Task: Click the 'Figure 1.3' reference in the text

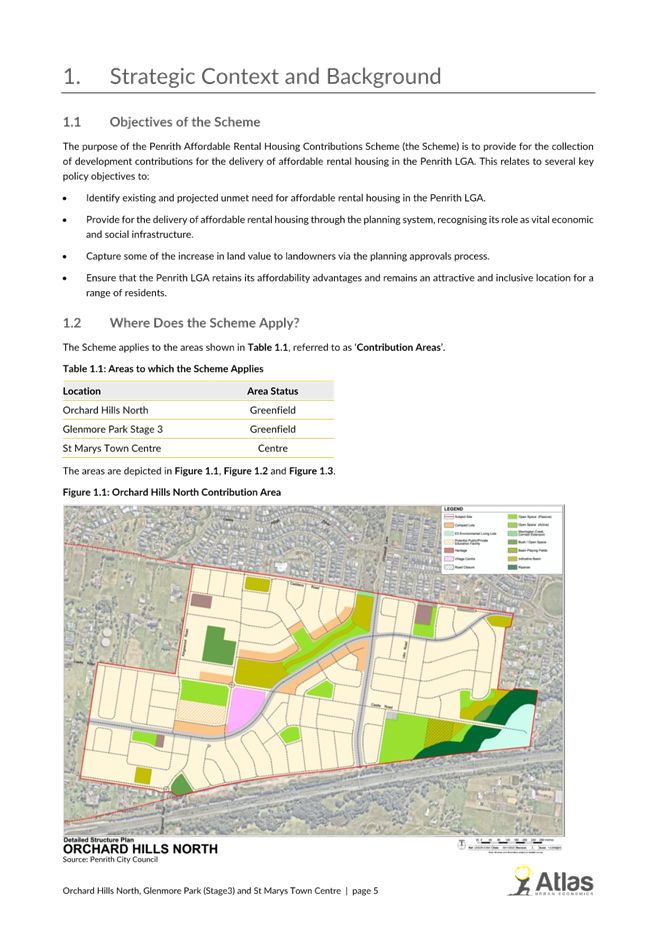Action: coord(311,471)
